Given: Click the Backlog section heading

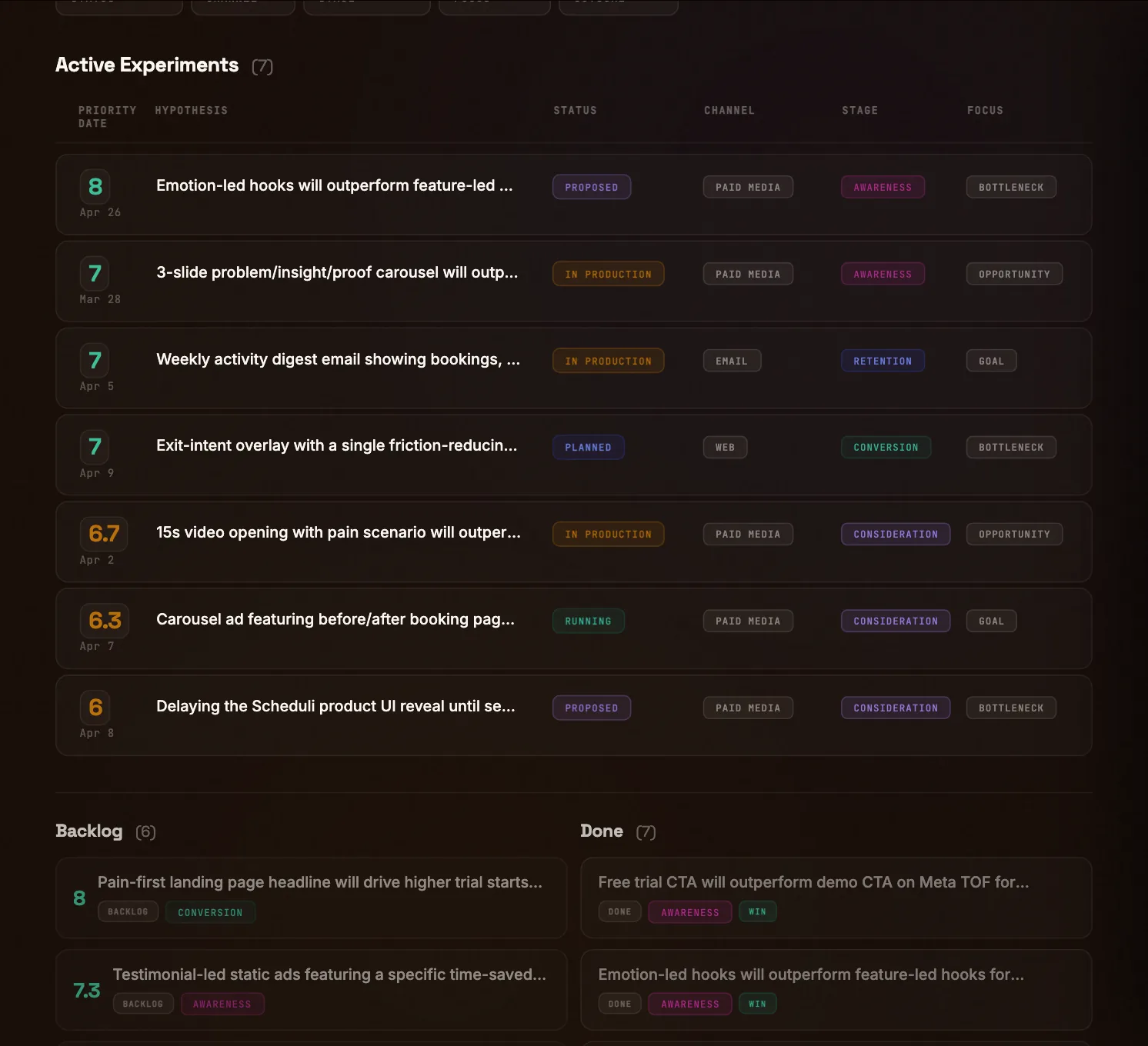Looking at the screenshot, I should click(89, 831).
